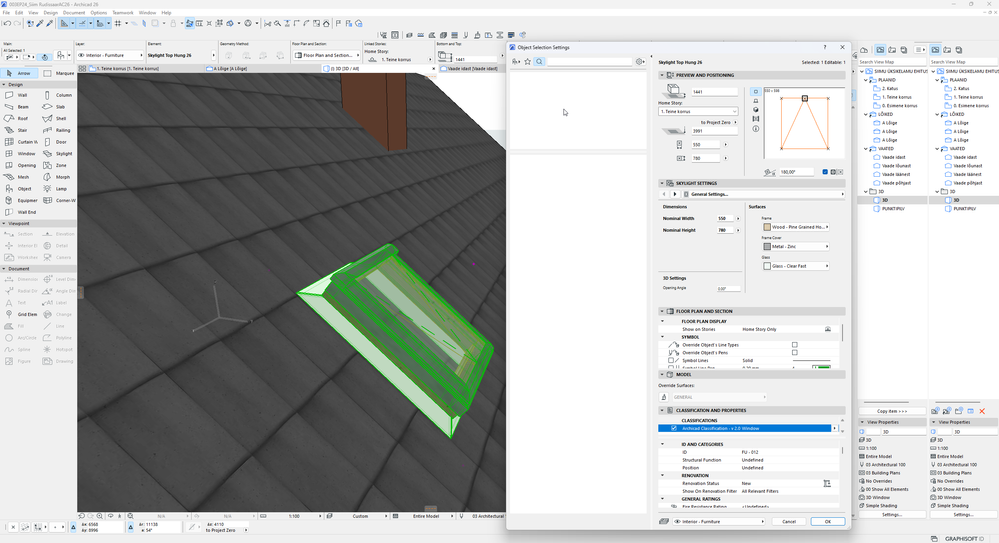Open the Glass surface material dropdown
The width and height of the screenshot is (999, 543).
point(796,266)
